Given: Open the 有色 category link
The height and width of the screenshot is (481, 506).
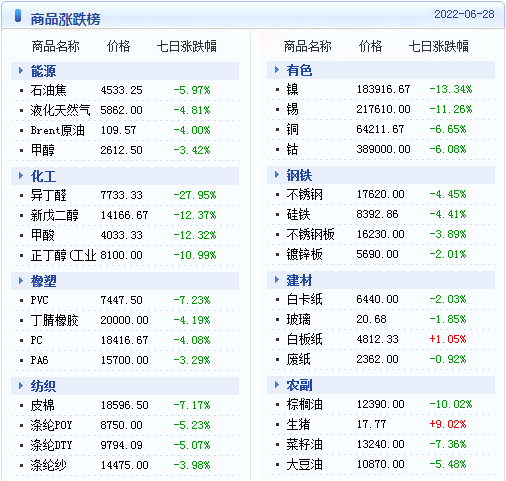Looking at the screenshot, I should click(x=299, y=70).
